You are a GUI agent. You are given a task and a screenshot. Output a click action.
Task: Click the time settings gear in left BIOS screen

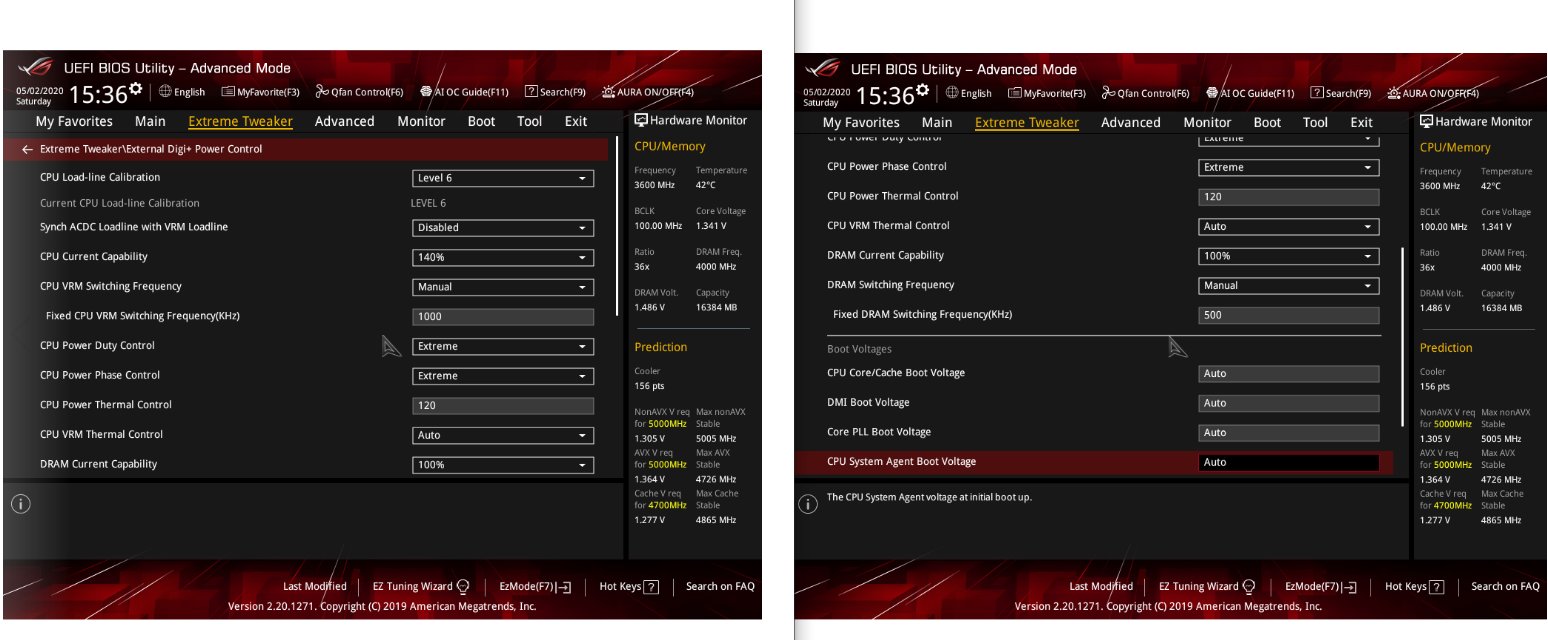[x=137, y=89]
